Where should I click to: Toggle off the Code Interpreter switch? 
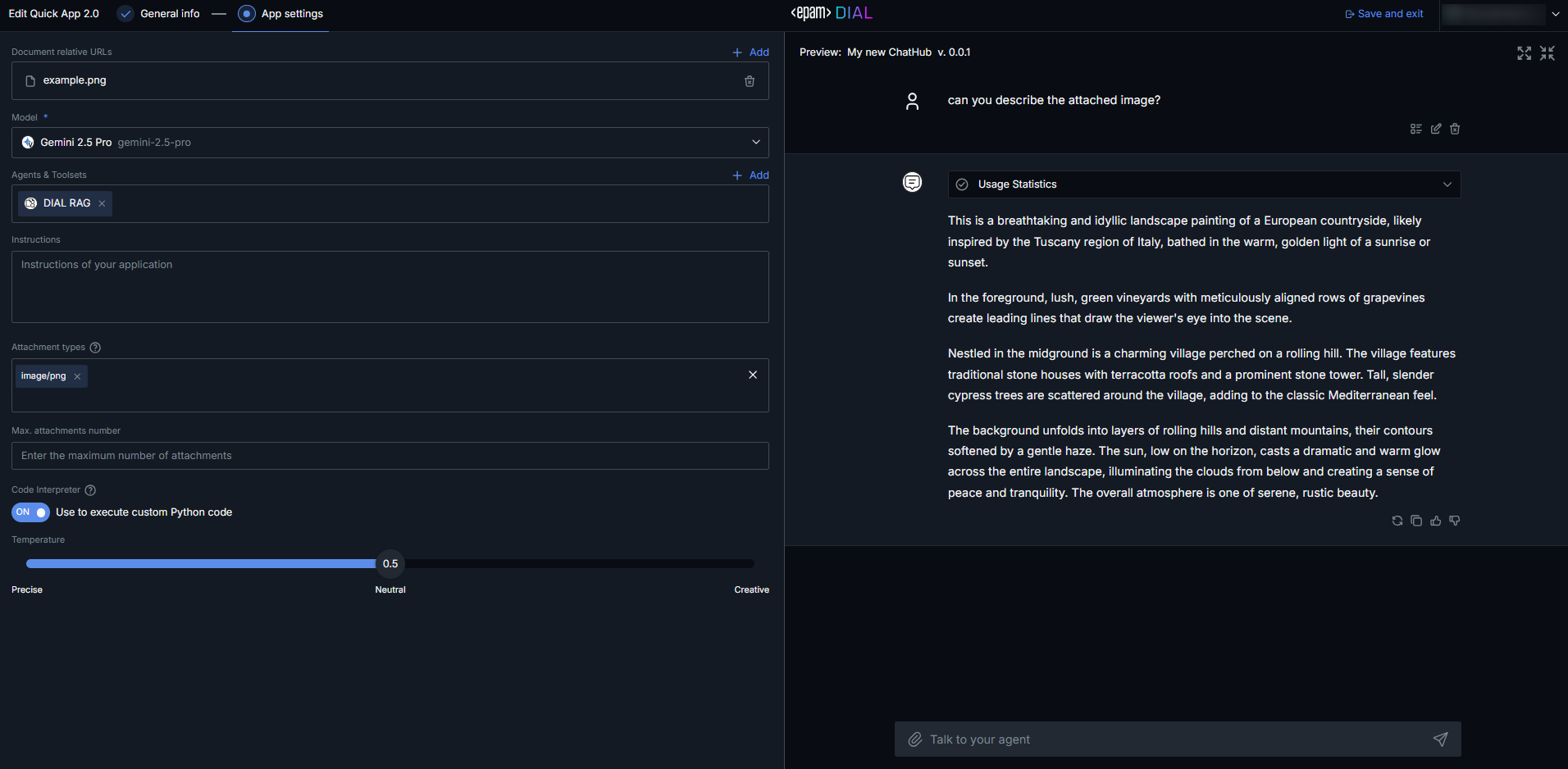pyautogui.click(x=30, y=512)
